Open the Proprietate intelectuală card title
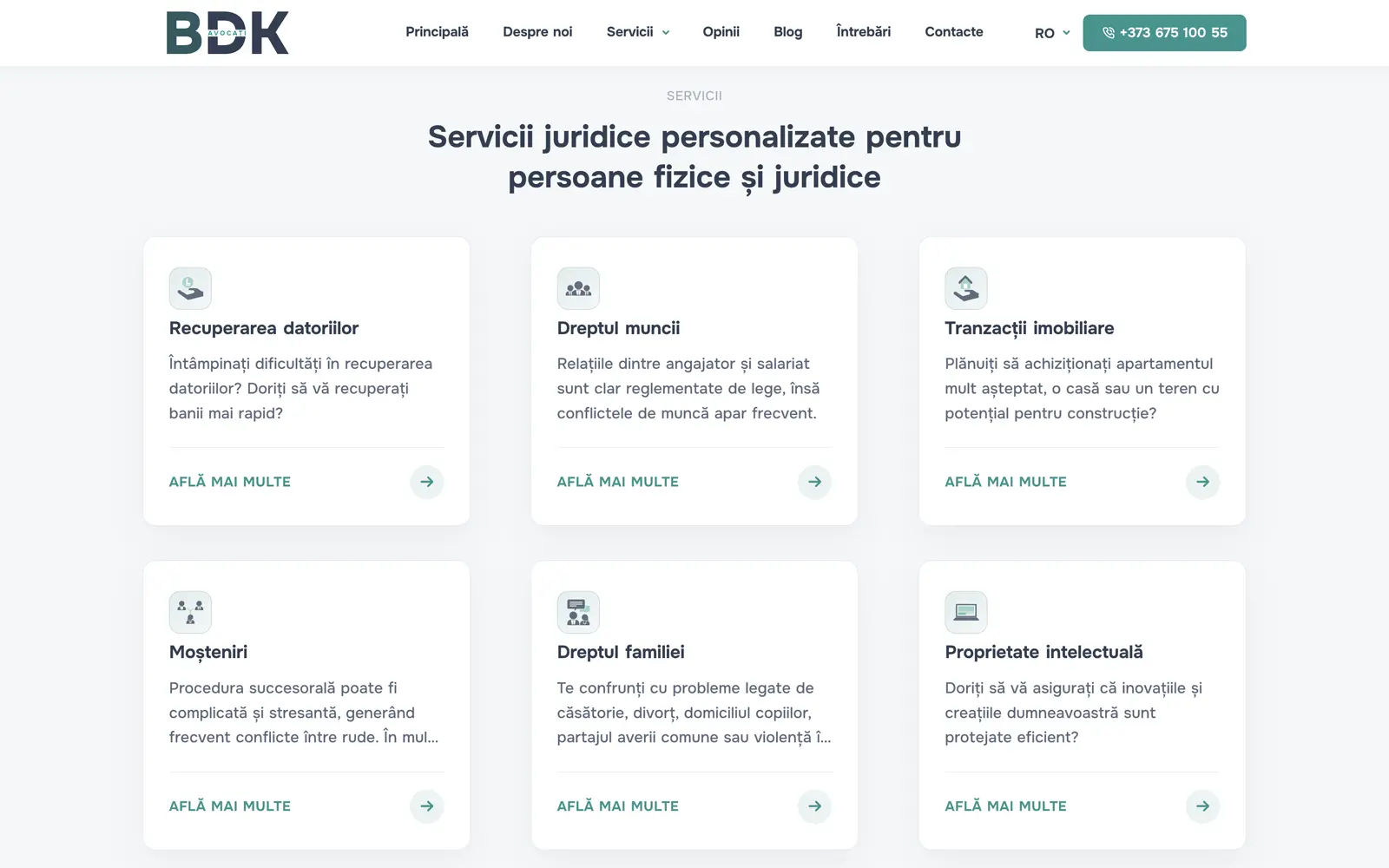The width and height of the screenshot is (1389, 868). 1044,653
